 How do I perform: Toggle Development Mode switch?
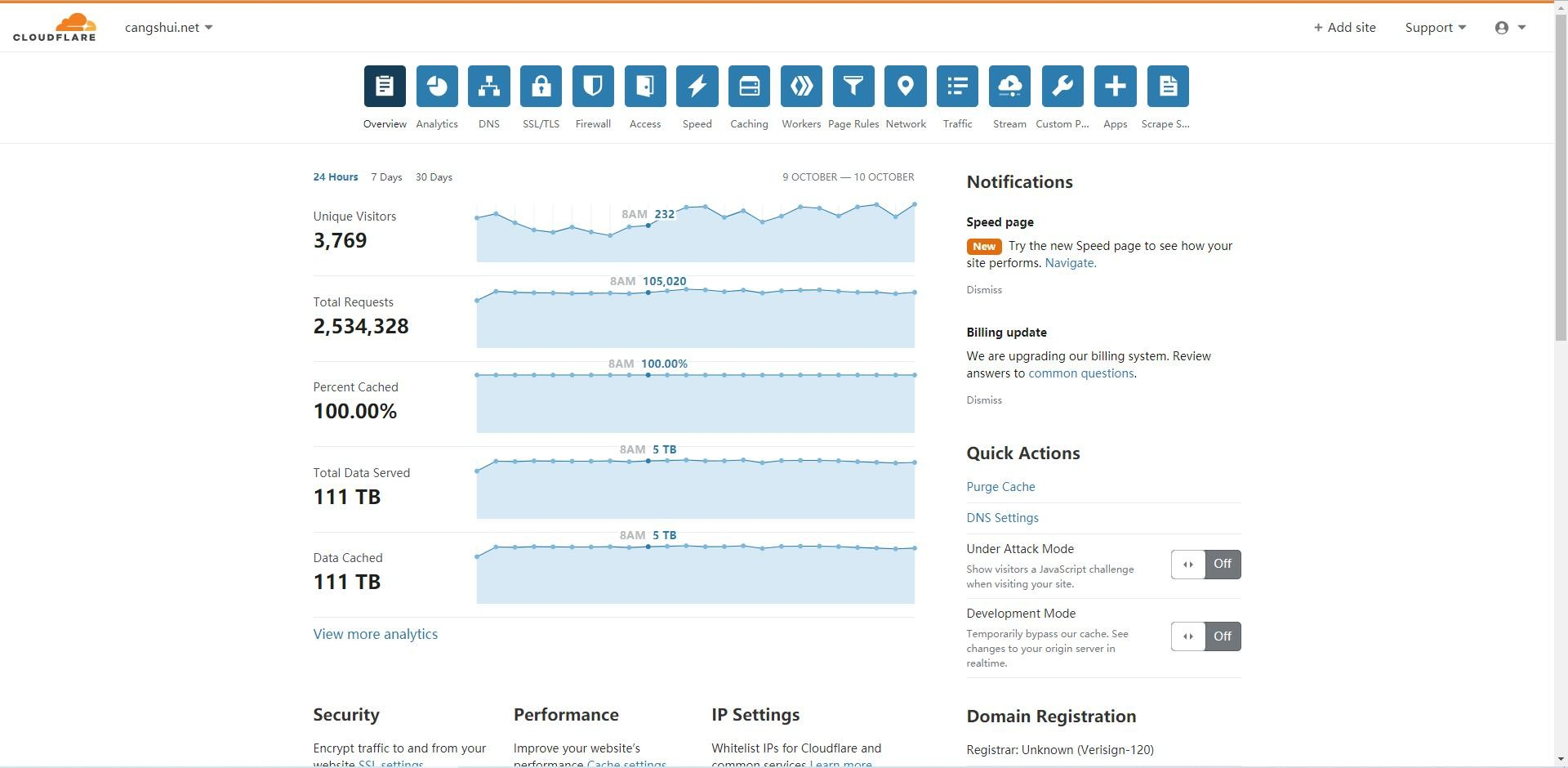tap(1205, 636)
